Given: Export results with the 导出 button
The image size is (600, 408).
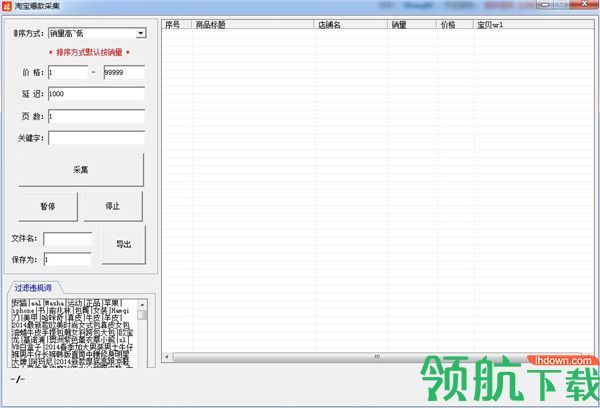Looking at the screenshot, I should tap(124, 245).
